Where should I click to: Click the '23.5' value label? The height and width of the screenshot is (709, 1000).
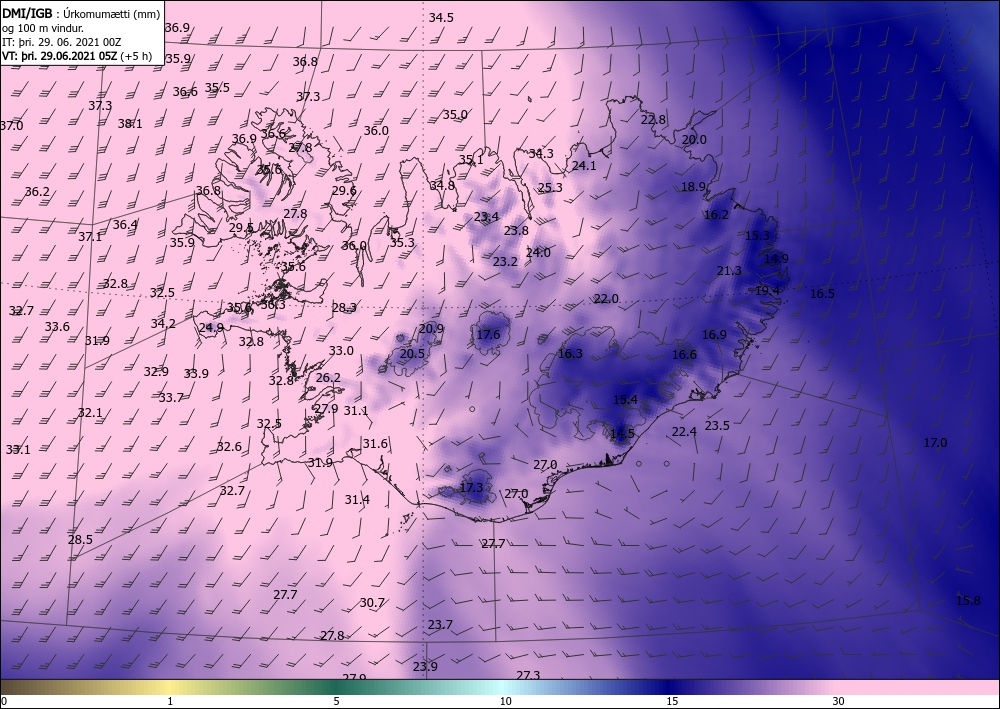pyautogui.click(x=717, y=425)
